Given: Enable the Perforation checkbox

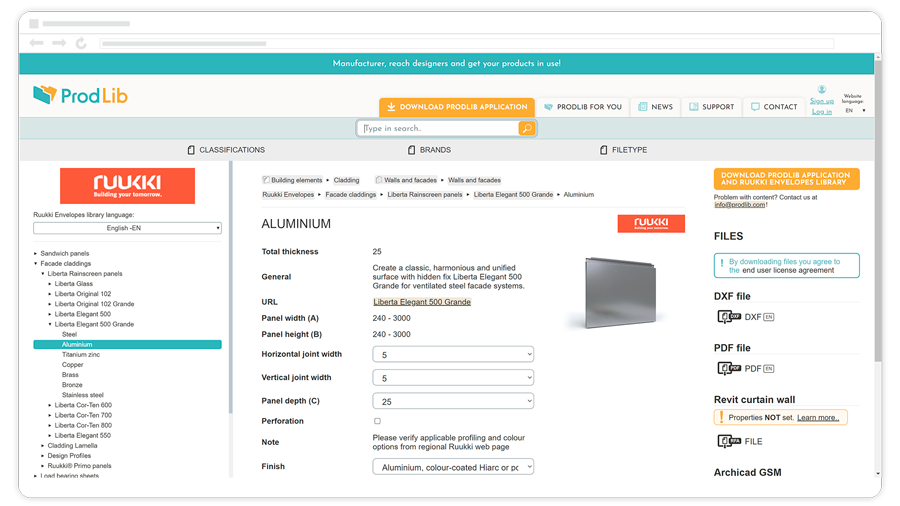Looking at the screenshot, I should (x=377, y=421).
